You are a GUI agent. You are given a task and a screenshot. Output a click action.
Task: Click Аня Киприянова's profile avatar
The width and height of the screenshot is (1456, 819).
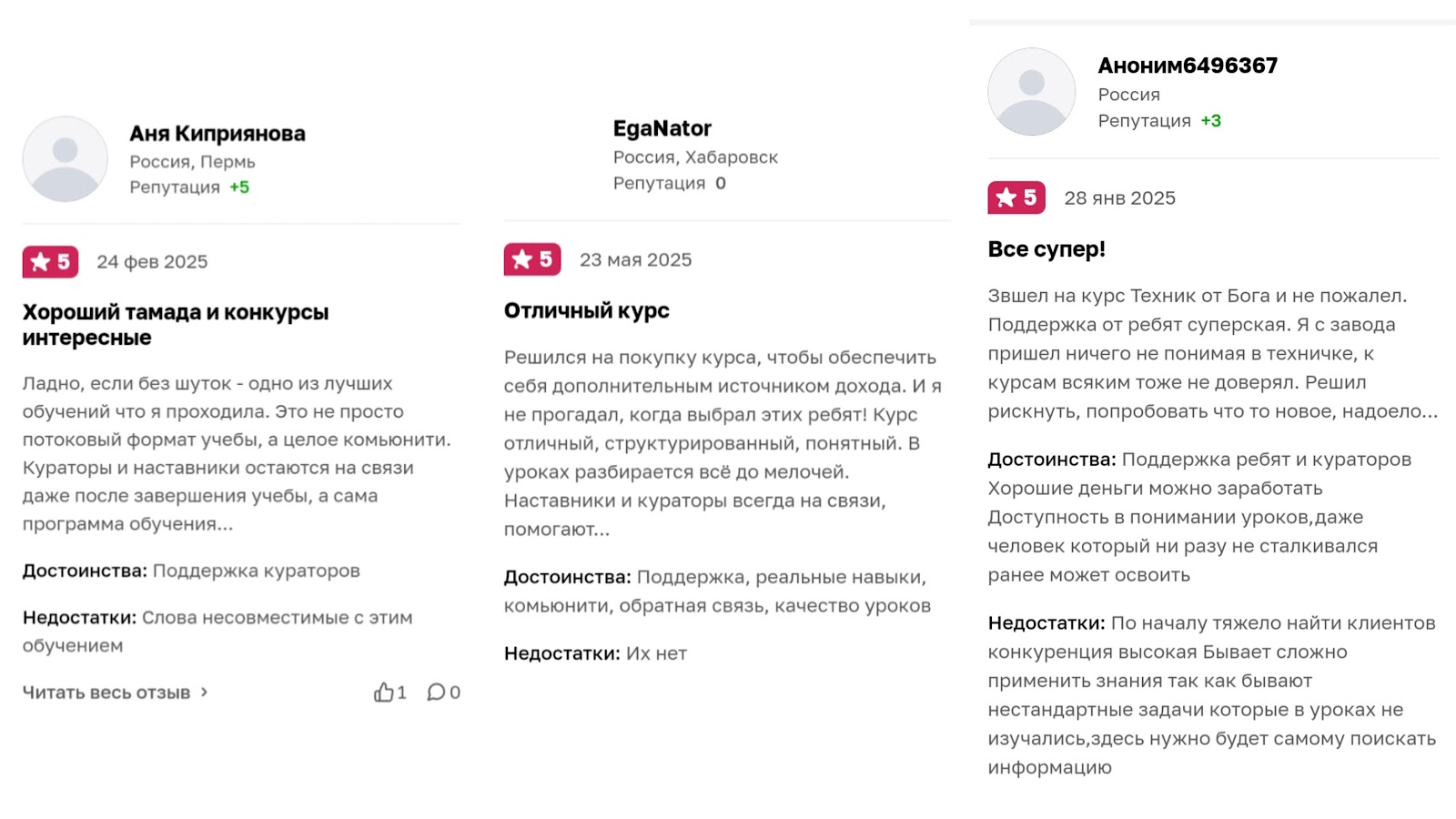pyautogui.click(x=65, y=157)
